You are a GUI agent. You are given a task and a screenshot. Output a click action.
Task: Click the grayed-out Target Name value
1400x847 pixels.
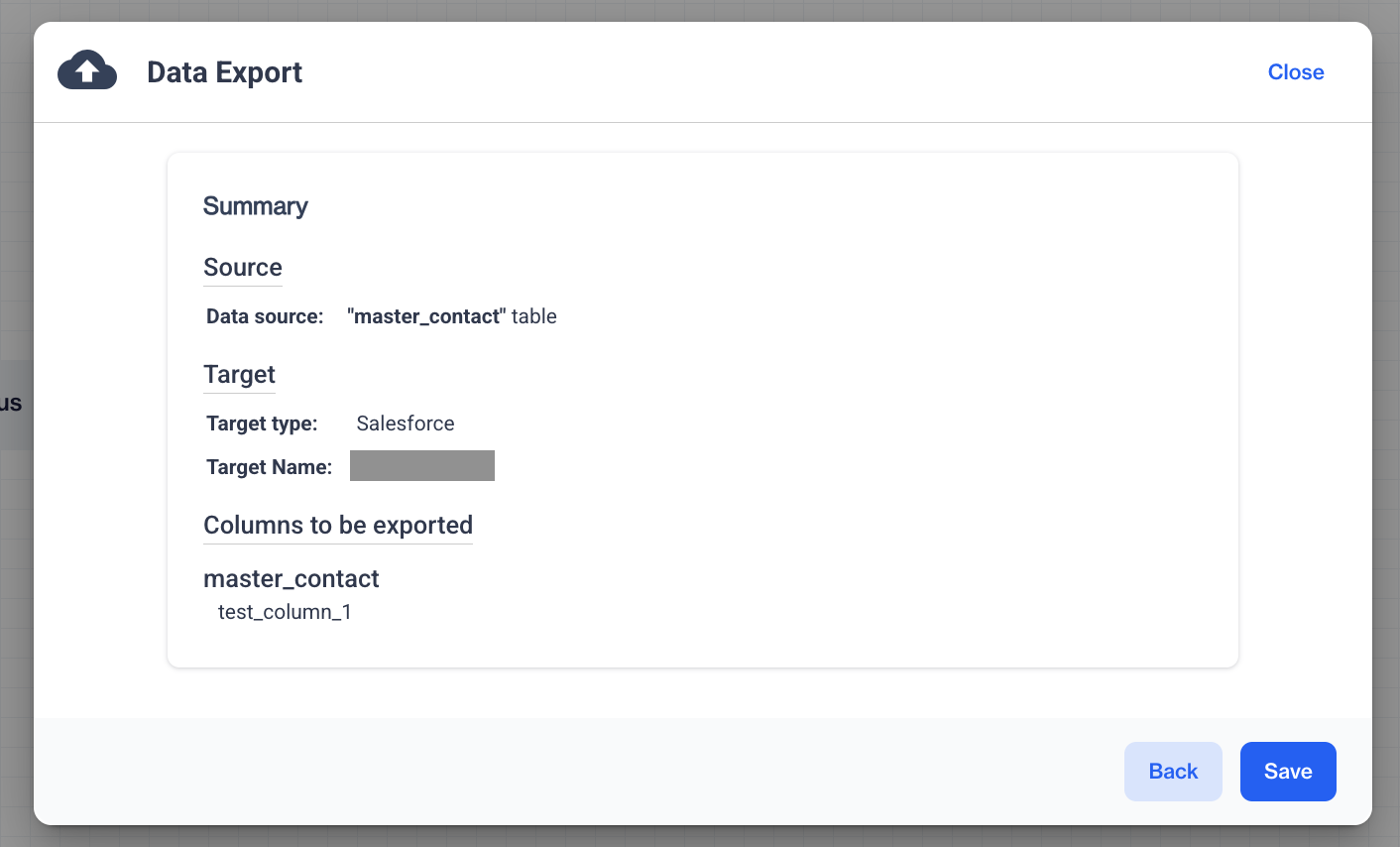click(422, 466)
